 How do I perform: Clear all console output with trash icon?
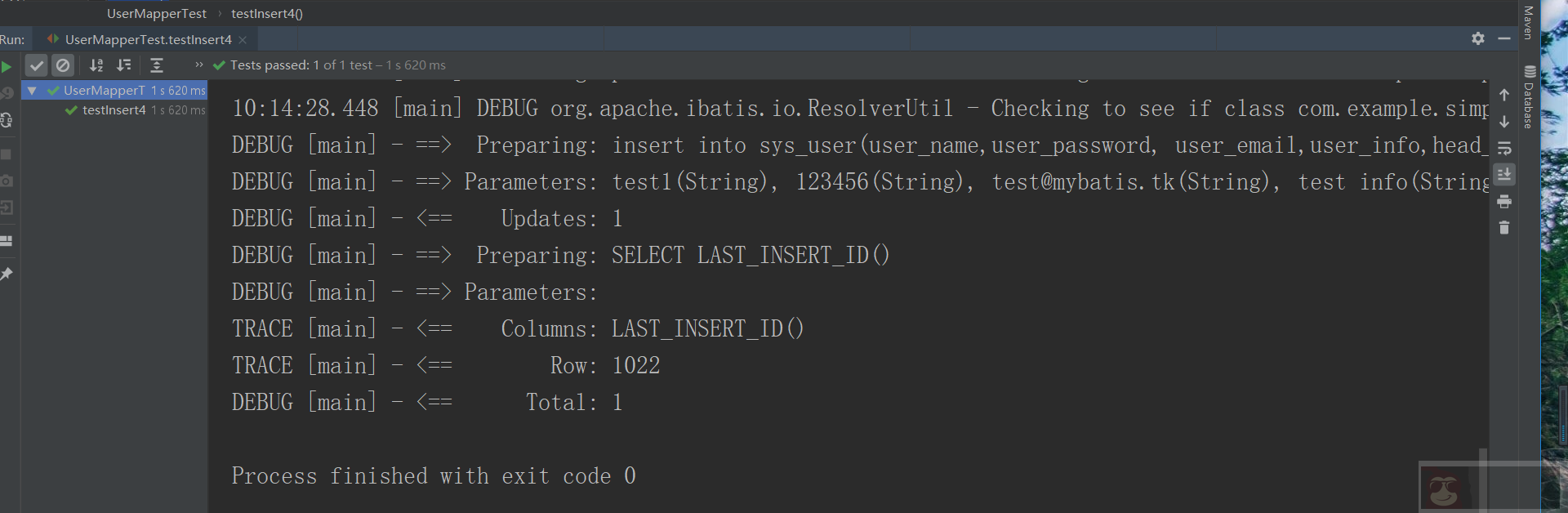pos(1504,228)
